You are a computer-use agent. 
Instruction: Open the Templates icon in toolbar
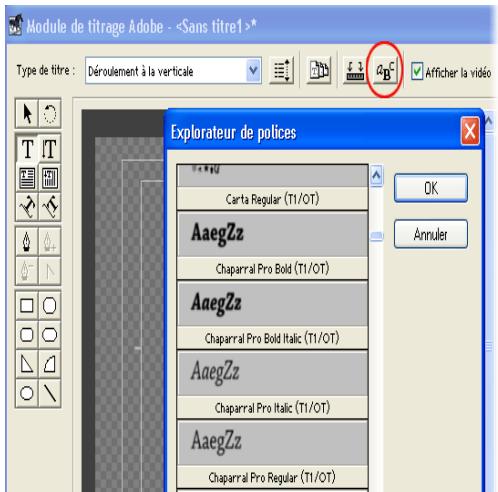[x=319, y=71]
